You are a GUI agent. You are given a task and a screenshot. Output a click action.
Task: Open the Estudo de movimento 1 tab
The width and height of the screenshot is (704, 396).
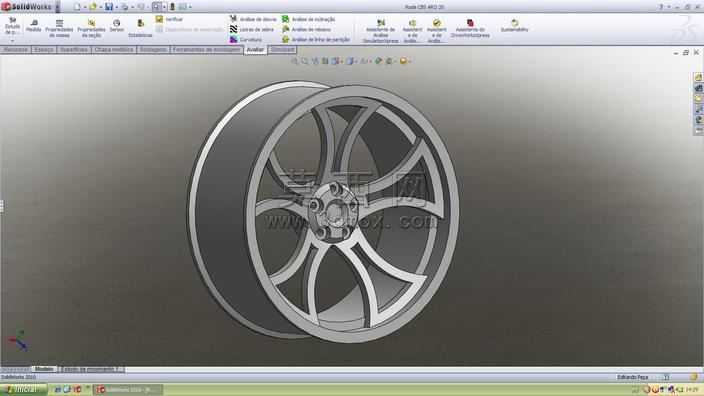[x=92, y=369]
